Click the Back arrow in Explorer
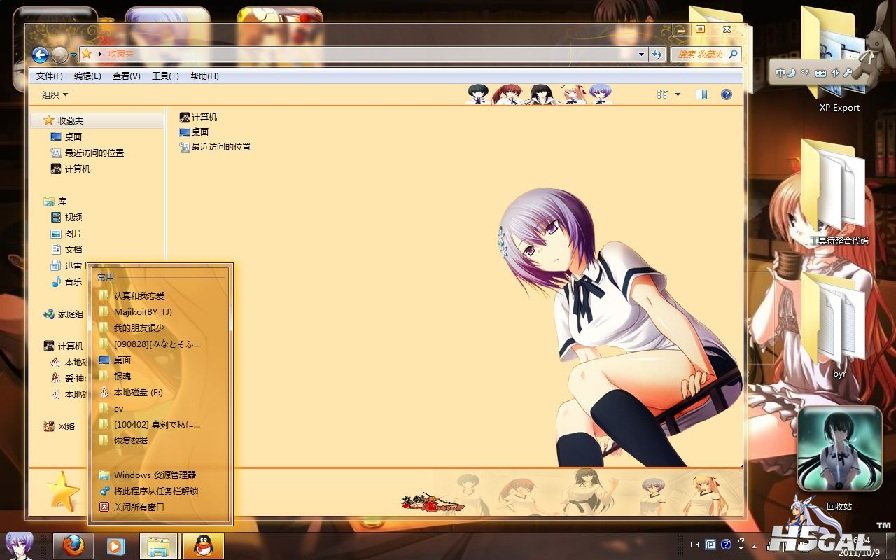896x560 pixels. (x=40, y=54)
